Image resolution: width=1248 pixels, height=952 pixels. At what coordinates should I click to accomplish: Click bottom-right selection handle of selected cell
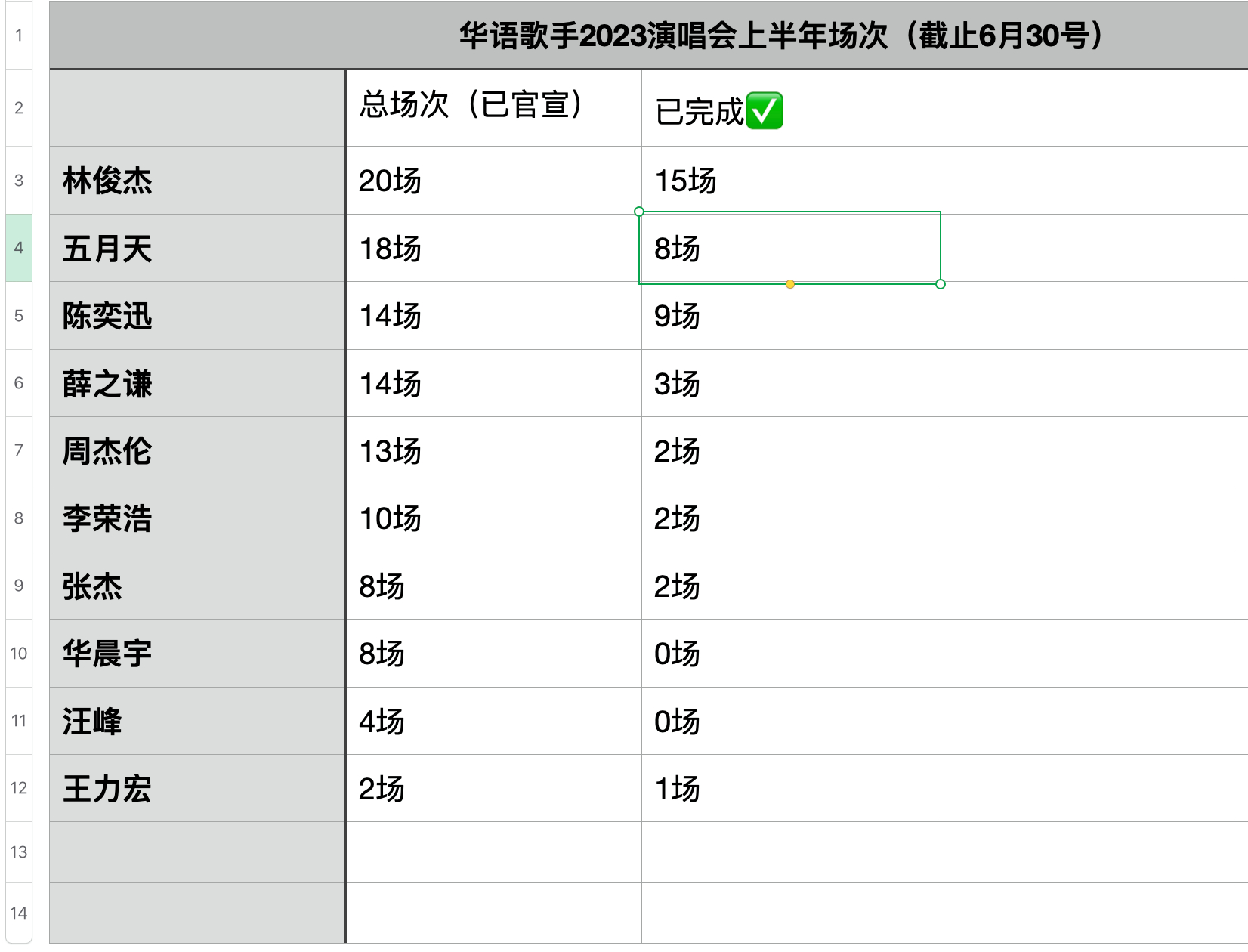tap(941, 284)
